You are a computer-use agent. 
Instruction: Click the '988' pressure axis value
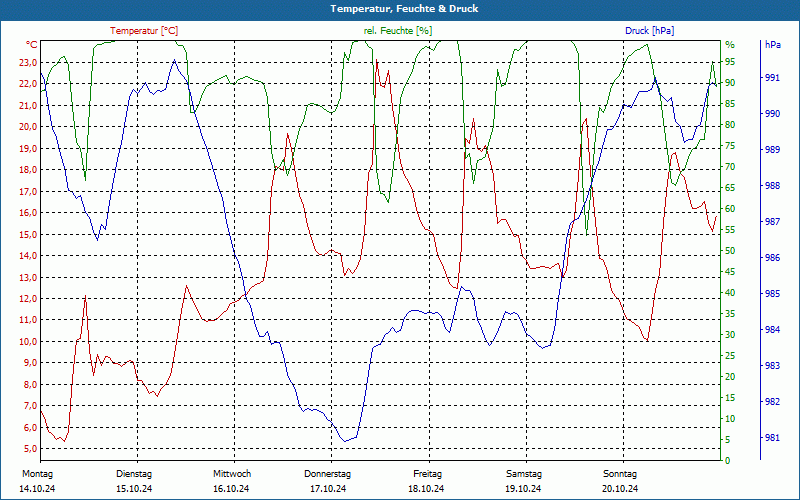click(772, 186)
